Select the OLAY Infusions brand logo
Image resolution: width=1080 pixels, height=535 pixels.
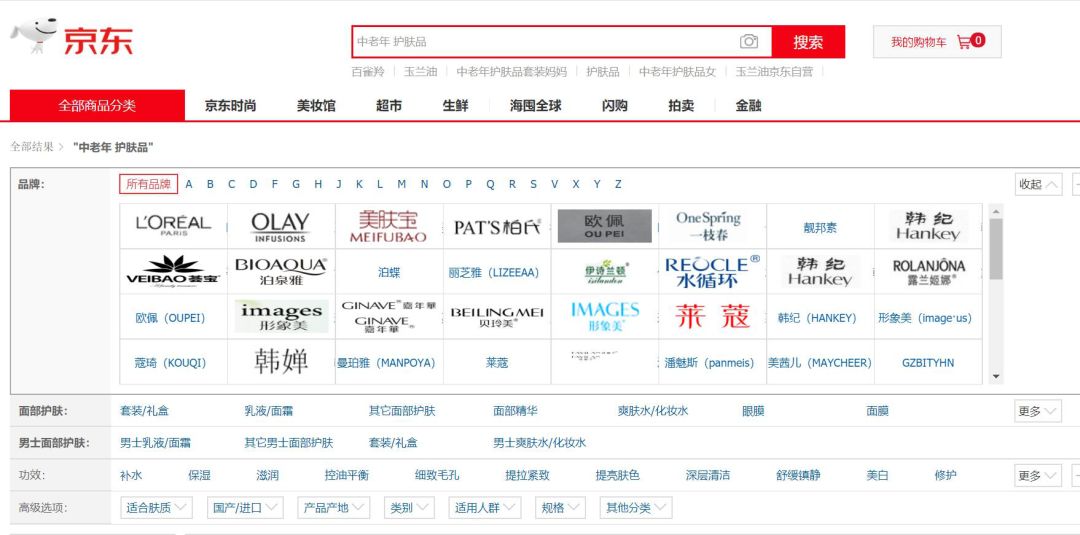tap(280, 226)
